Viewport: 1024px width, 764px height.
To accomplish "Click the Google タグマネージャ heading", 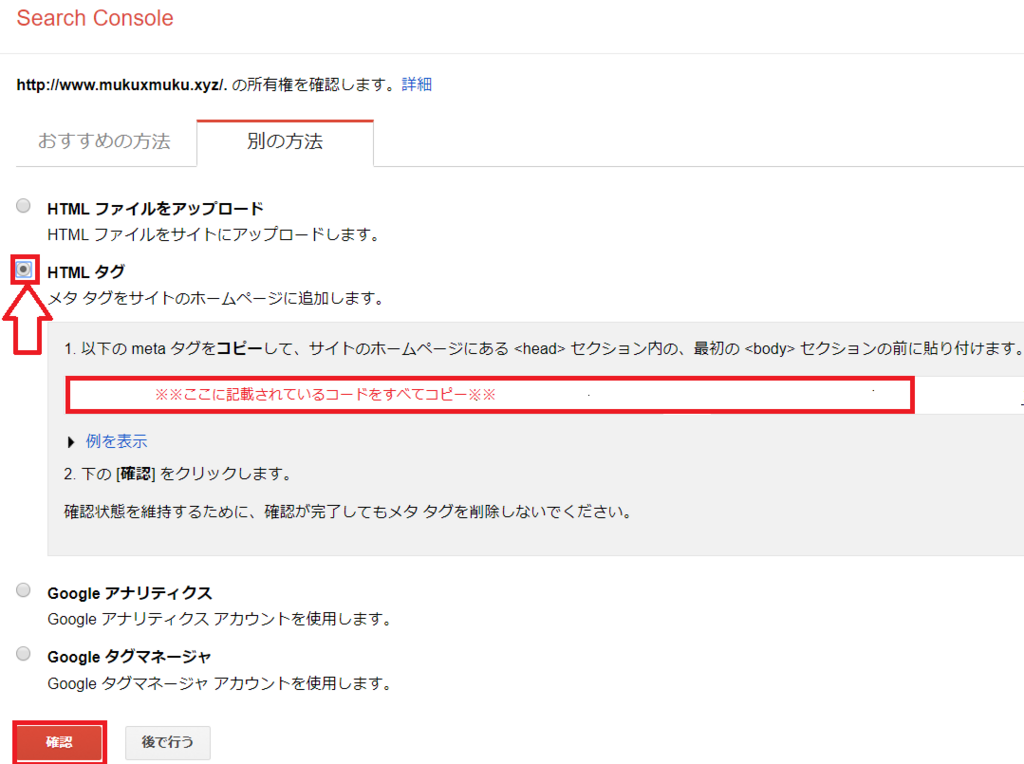I will tap(129, 656).
